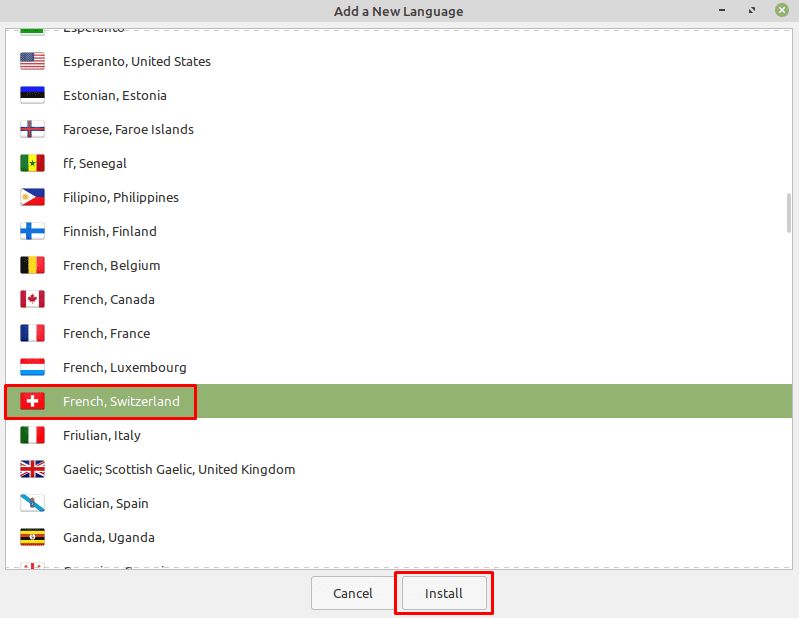Click the Install button
Viewport: 799px width, 618px height.
pyautogui.click(x=444, y=593)
